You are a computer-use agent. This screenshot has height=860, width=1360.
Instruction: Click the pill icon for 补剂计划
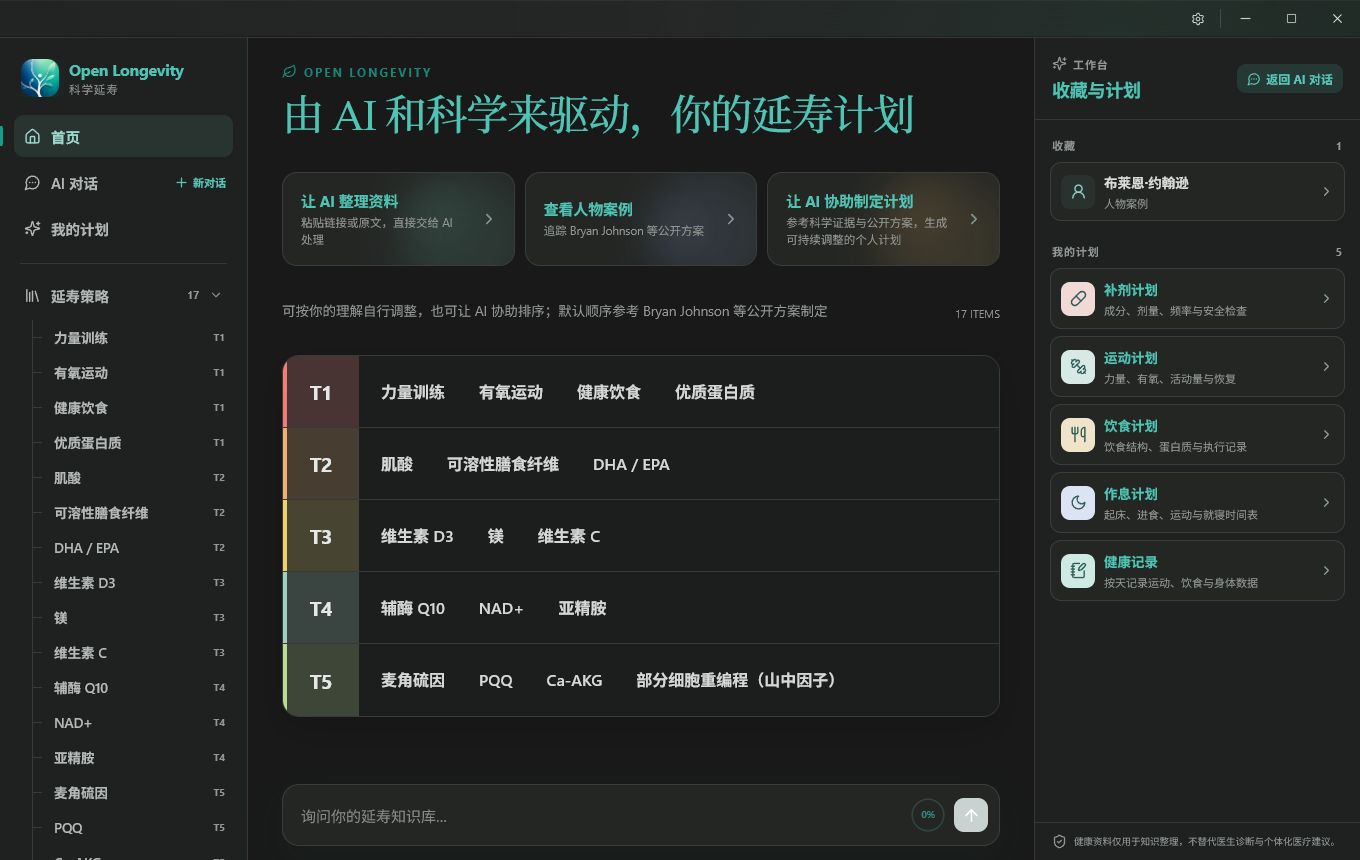tap(1078, 299)
